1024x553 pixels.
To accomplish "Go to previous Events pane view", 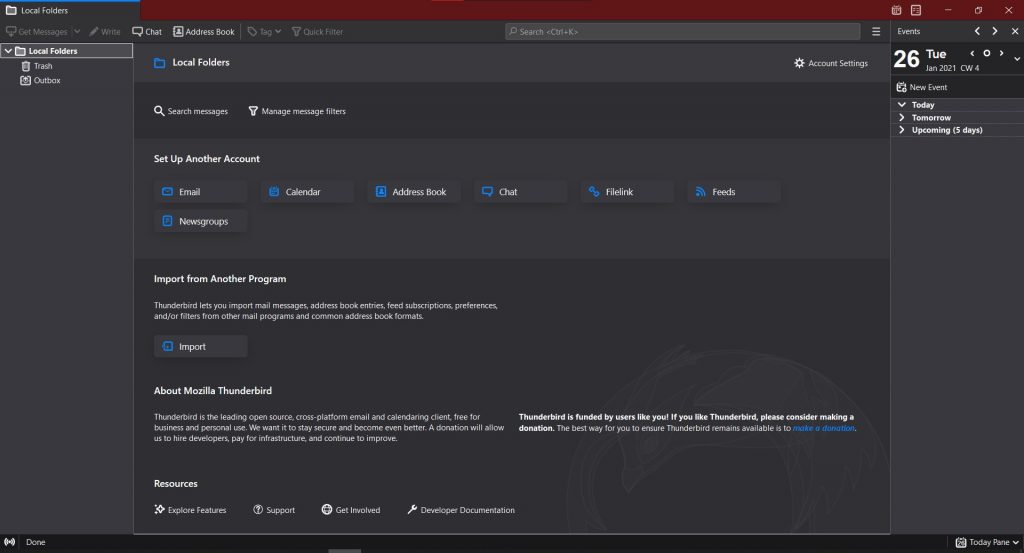I will [x=977, y=31].
